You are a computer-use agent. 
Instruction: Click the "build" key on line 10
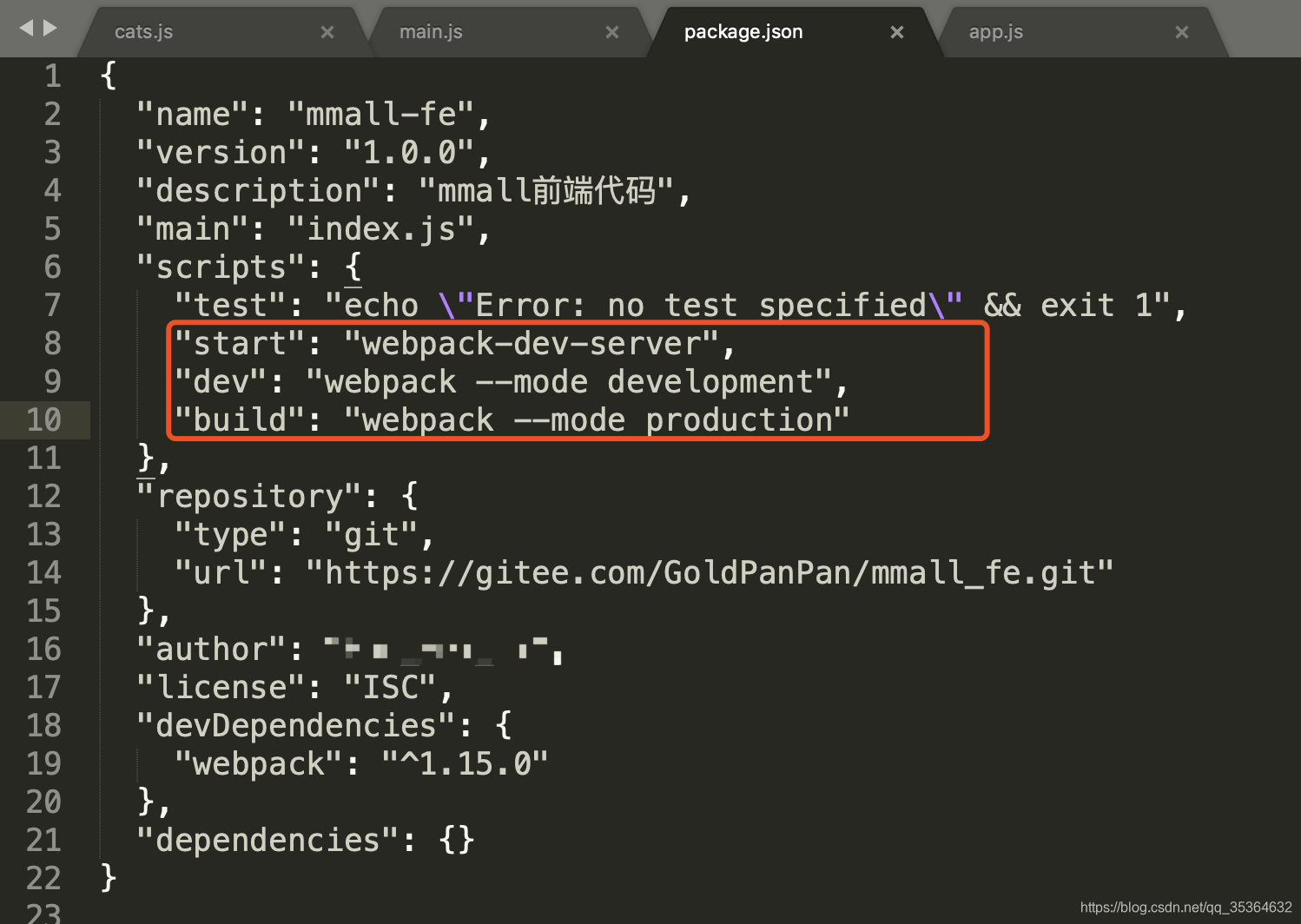pyautogui.click(x=240, y=419)
